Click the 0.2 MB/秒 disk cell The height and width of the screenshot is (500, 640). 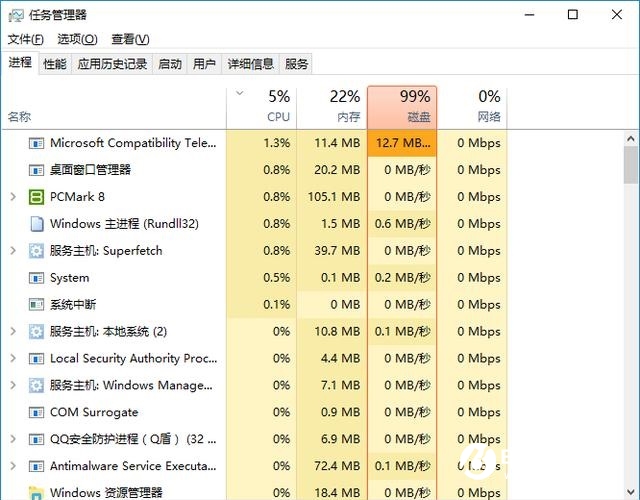[x=402, y=278]
